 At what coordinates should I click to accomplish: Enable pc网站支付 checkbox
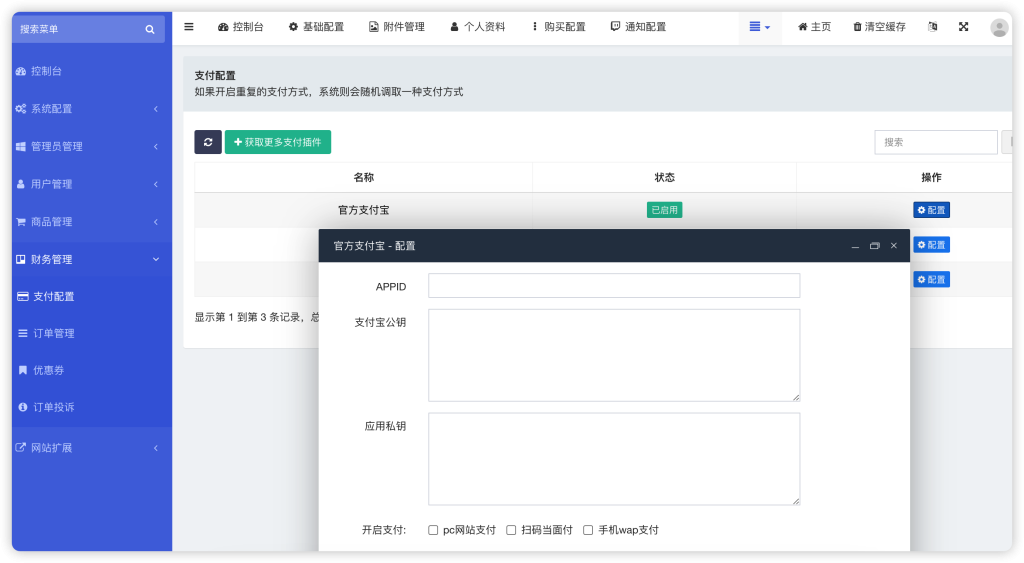(433, 530)
